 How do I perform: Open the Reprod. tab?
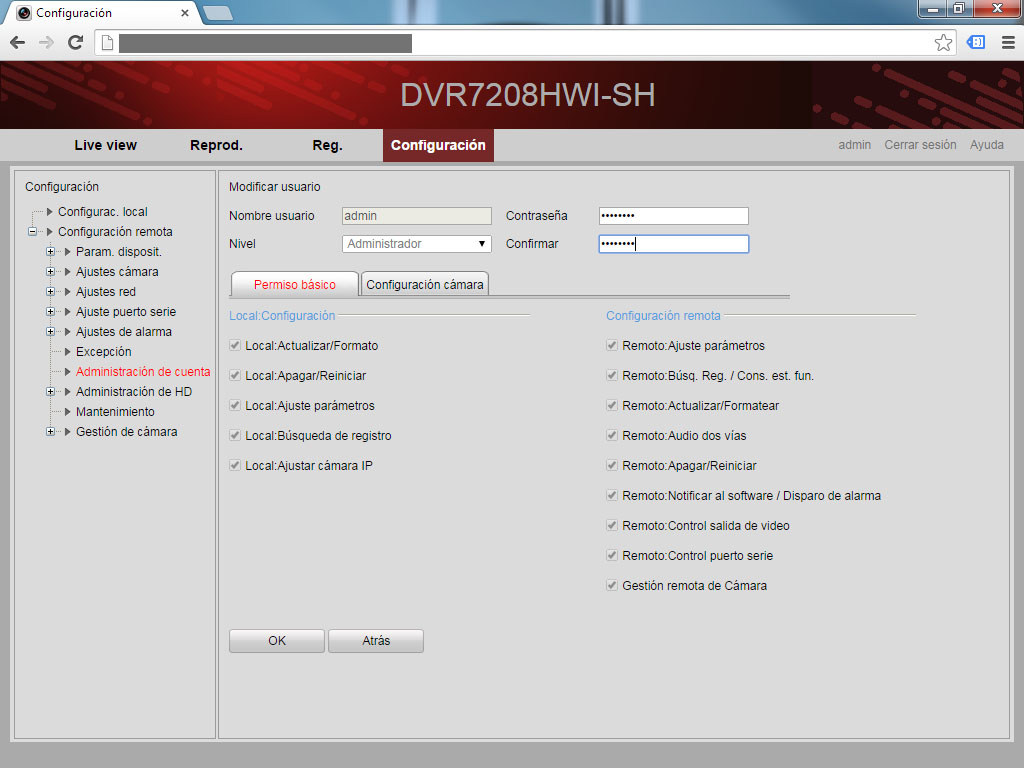tap(216, 145)
